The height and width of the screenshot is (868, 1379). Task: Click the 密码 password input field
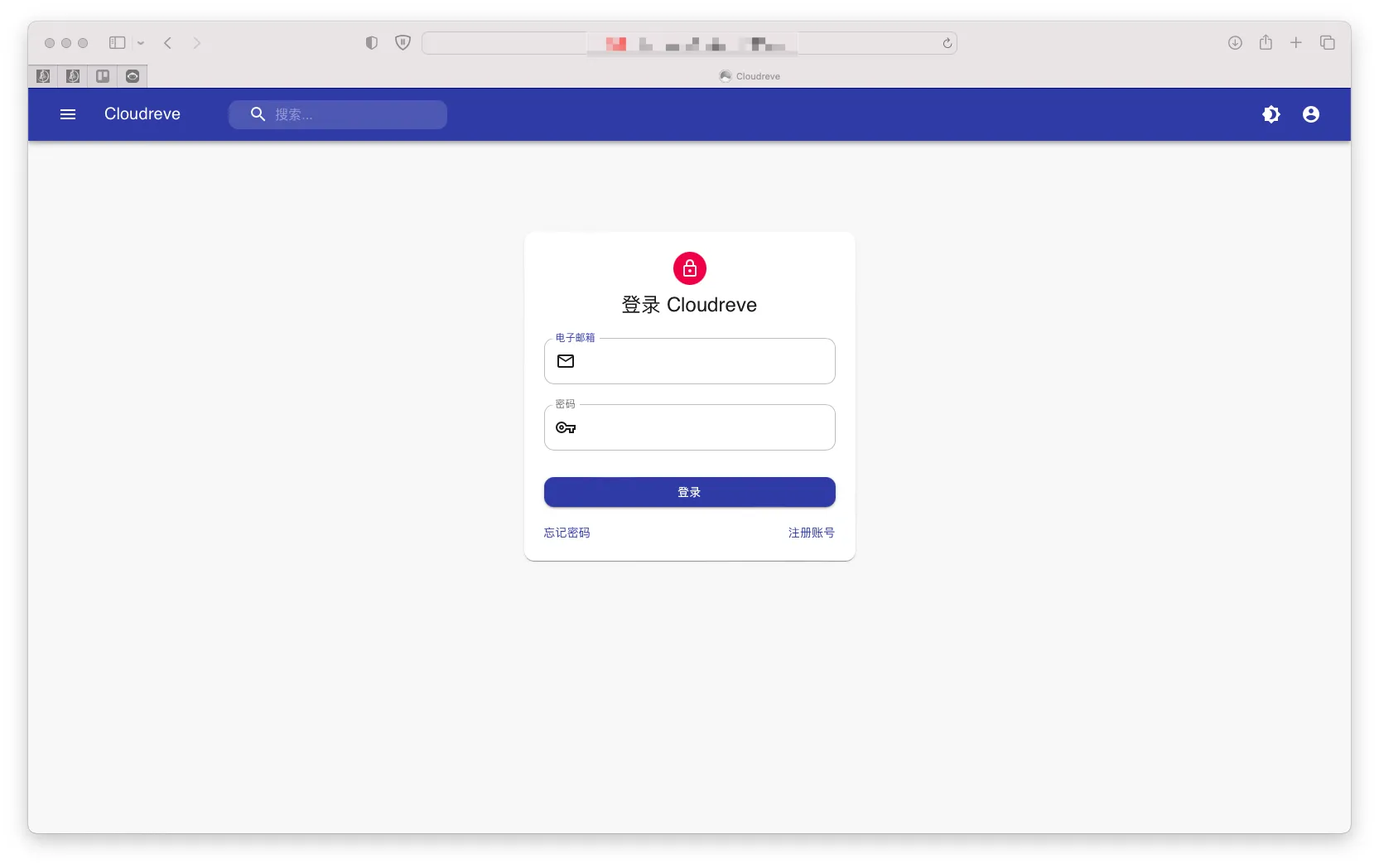tap(690, 427)
